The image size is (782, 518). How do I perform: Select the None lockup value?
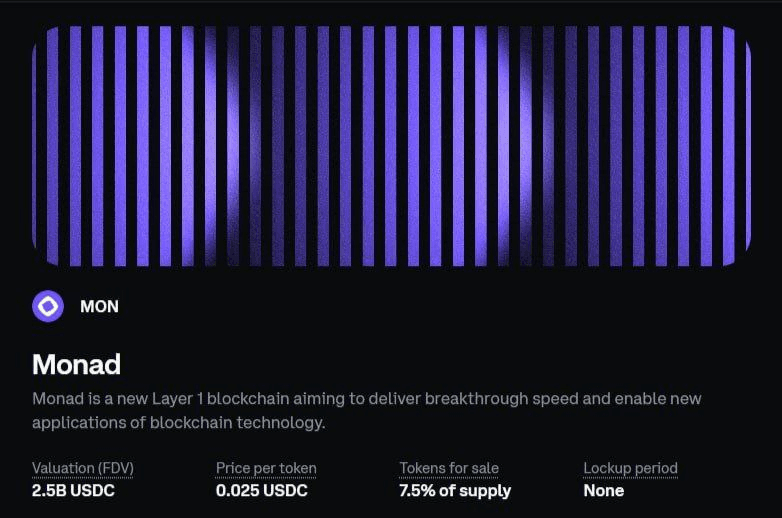tap(604, 491)
